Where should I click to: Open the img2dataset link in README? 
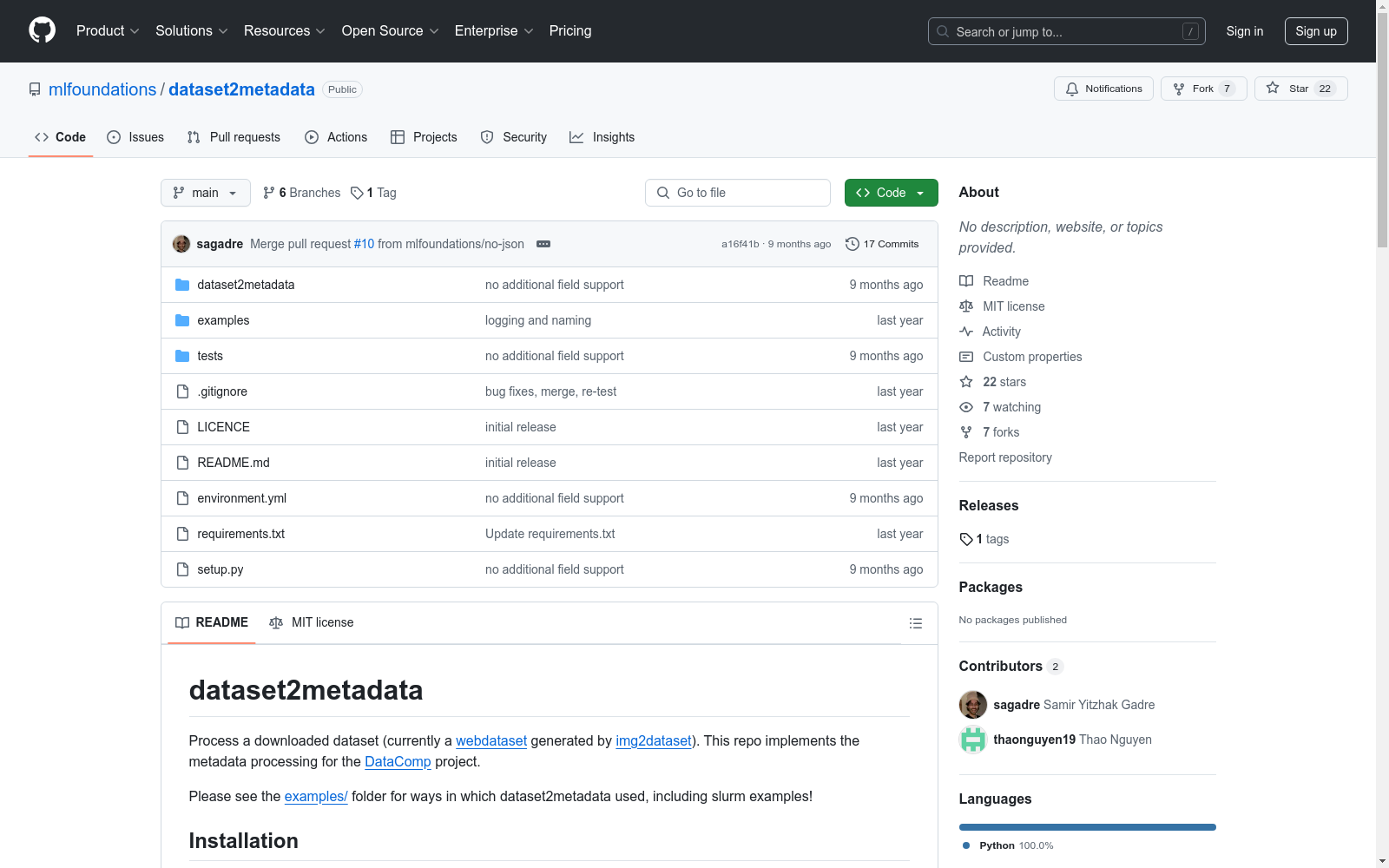coord(654,740)
